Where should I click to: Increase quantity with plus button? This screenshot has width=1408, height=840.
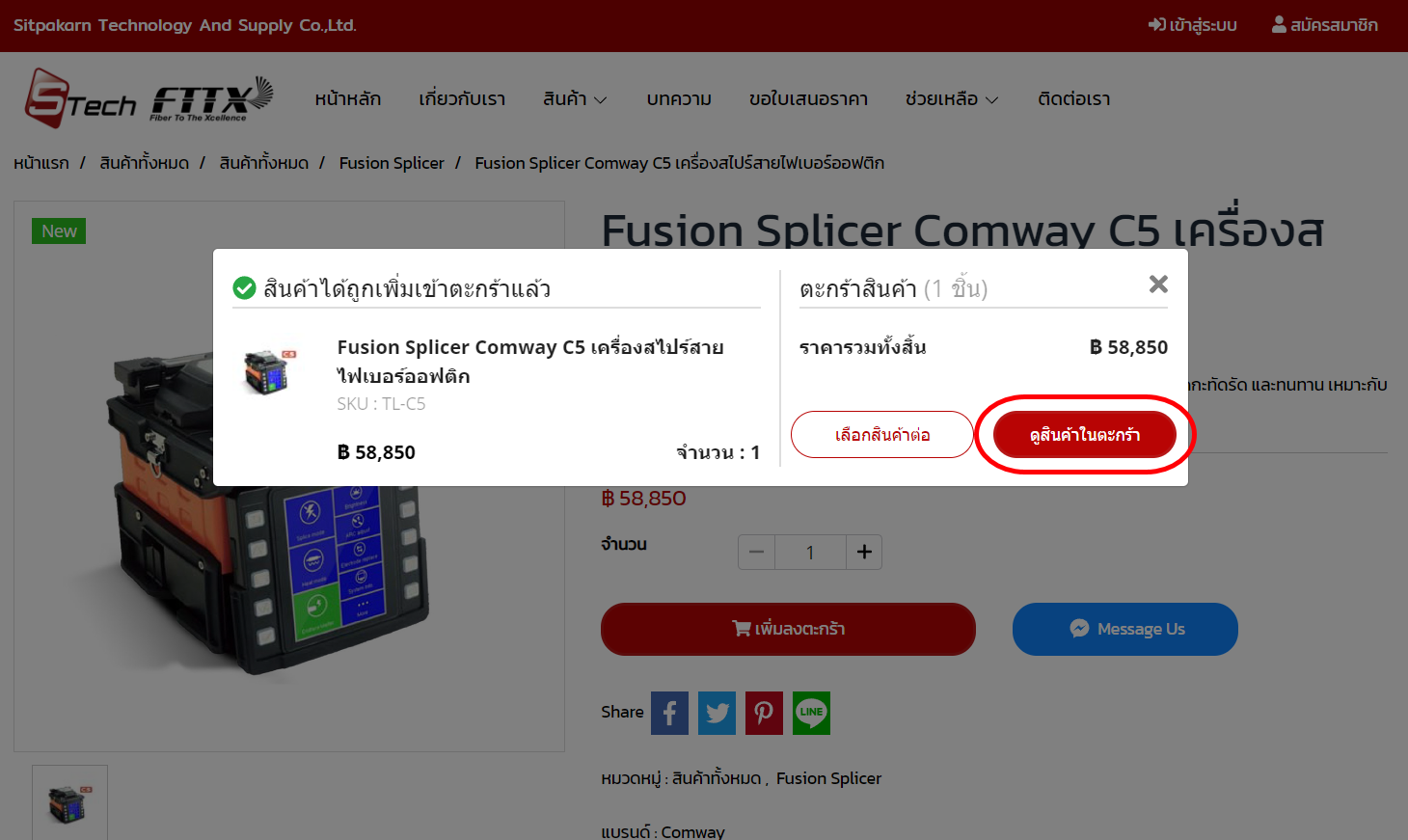[864, 552]
